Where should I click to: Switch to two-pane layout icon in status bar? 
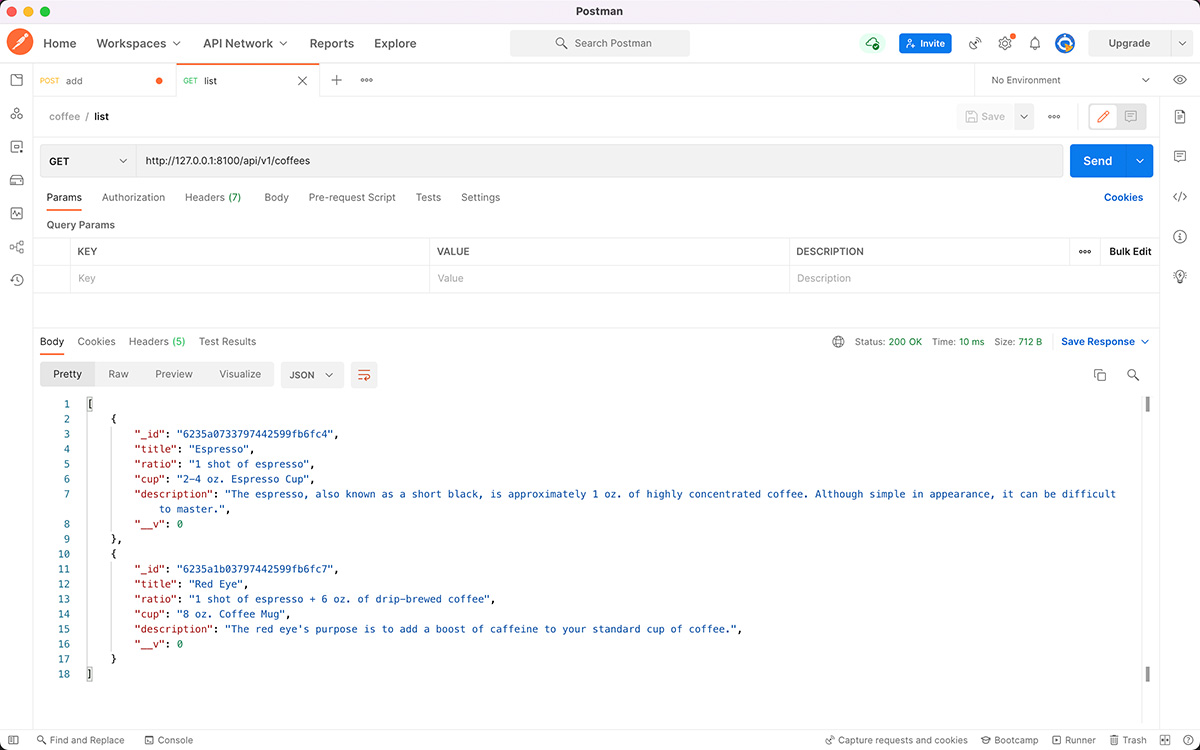(1164, 740)
